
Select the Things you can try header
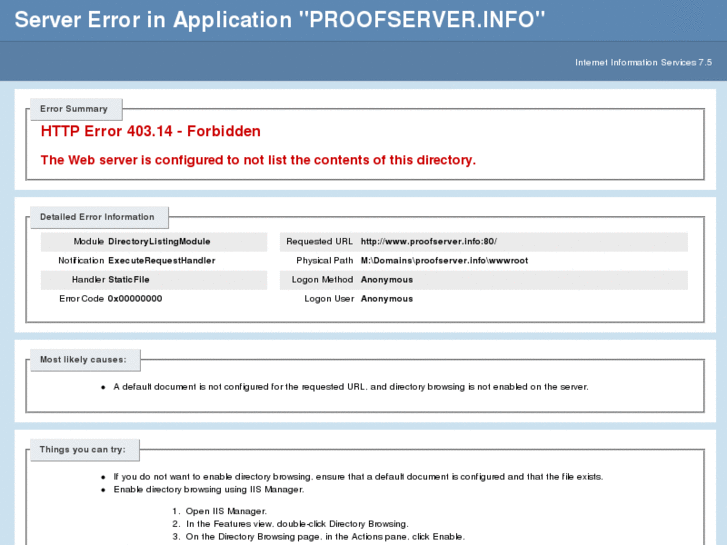(x=83, y=450)
